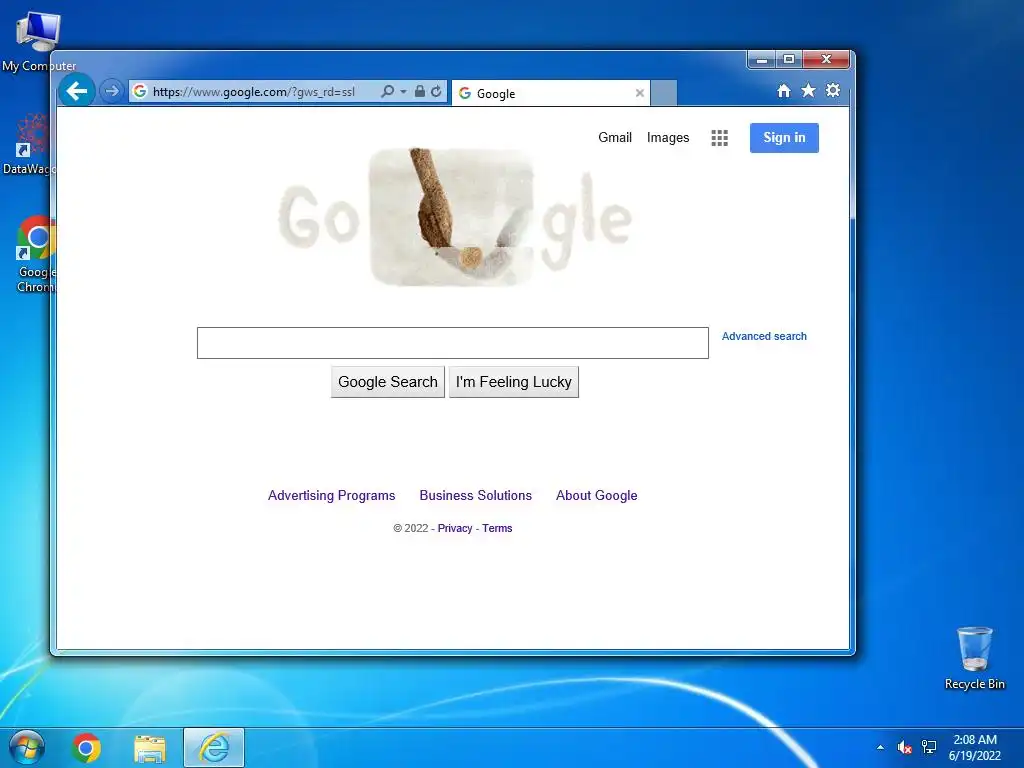Go back using the browser back arrow
This screenshot has width=1024, height=768.
pyautogui.click(x=77, y=91)
